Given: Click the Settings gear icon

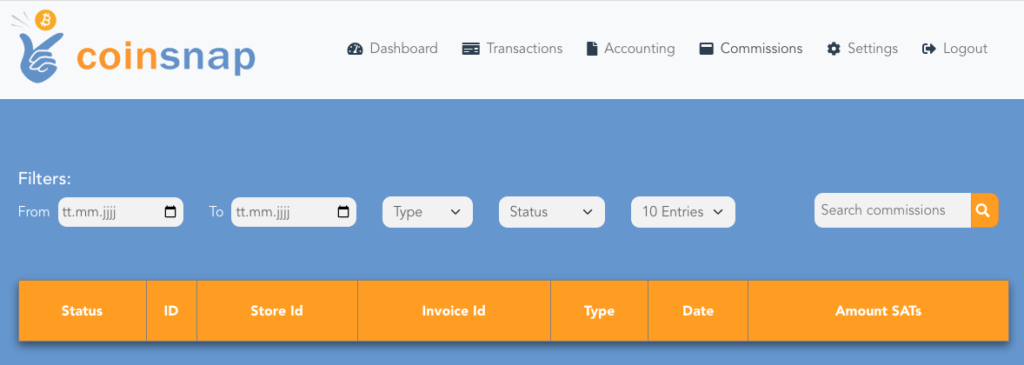Looking at the screenshot, I should click(x=833, y=49).
